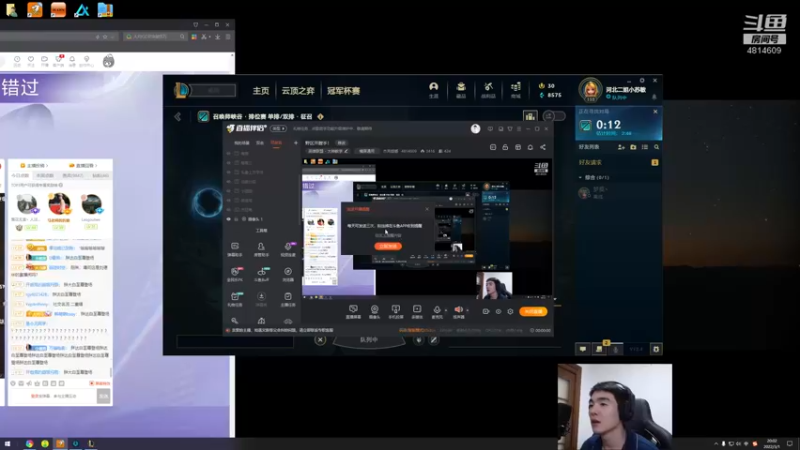Open the Collection (藏品) icon in League client
Screen dimensions: 800x450
461,87
